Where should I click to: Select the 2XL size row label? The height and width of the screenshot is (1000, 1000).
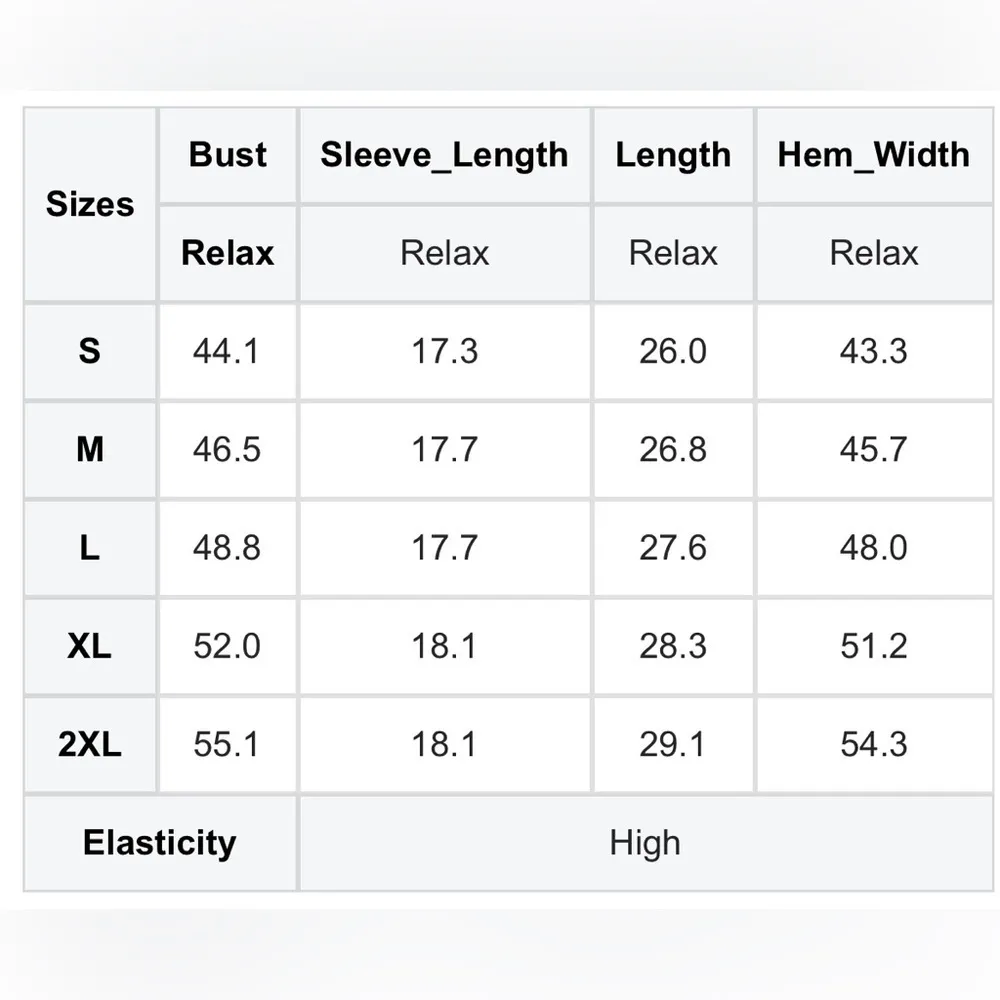90,745
